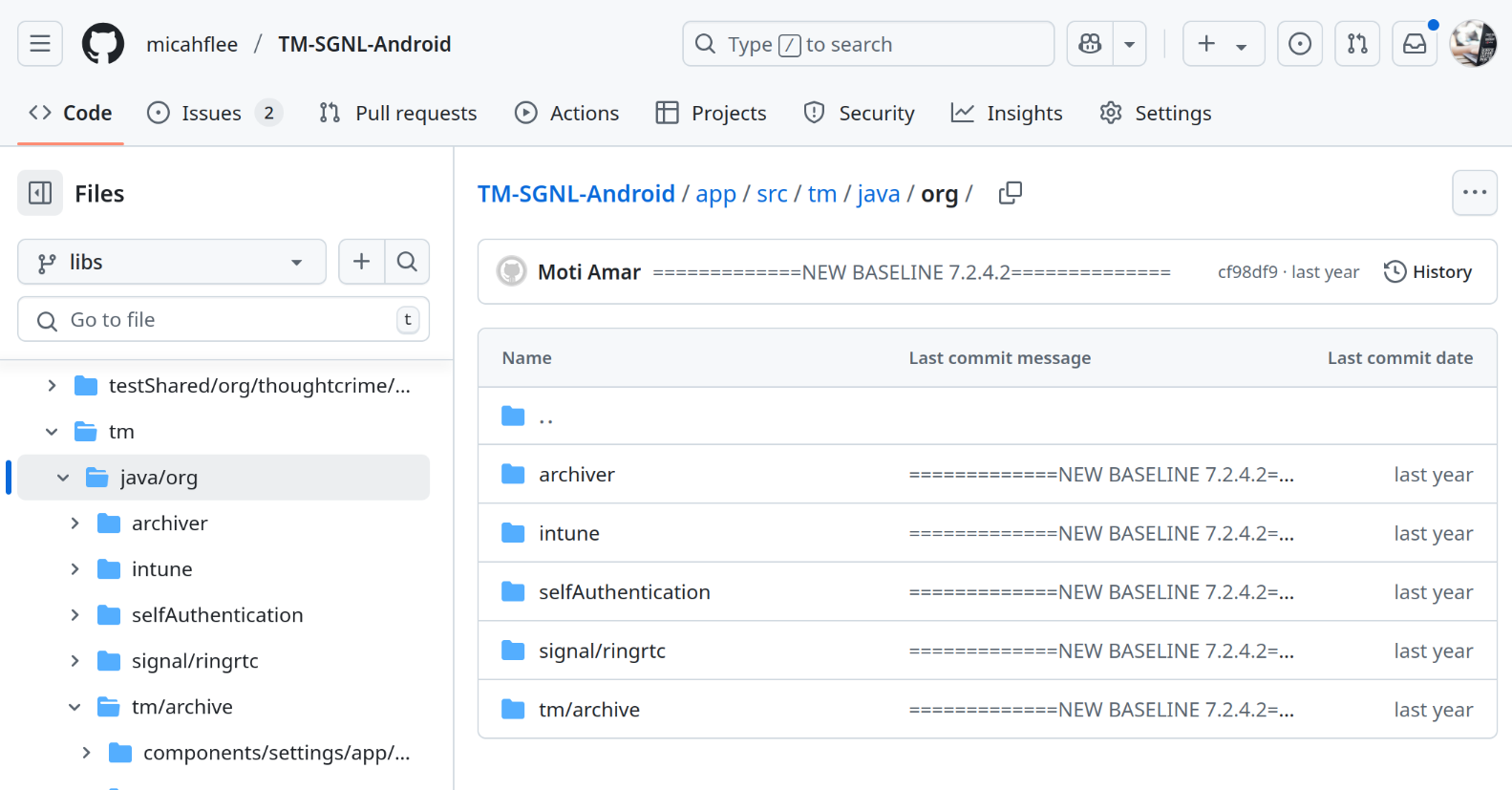The width and height of the screenshot is (1512, 790).
Task: Open the libs branch selector
Action: [x=172, y=262]
